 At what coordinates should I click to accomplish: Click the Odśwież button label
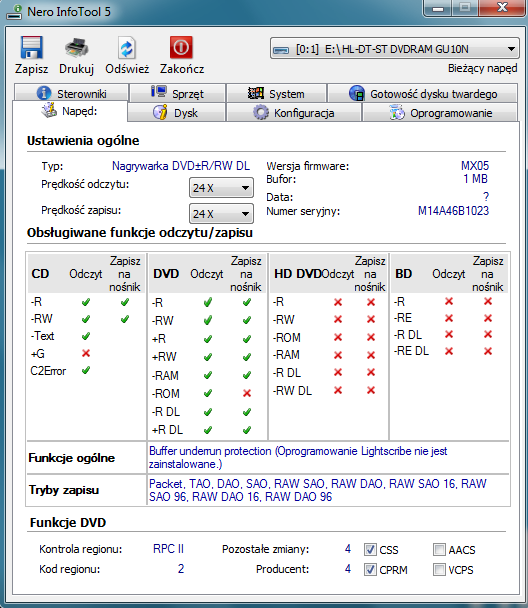127,69
